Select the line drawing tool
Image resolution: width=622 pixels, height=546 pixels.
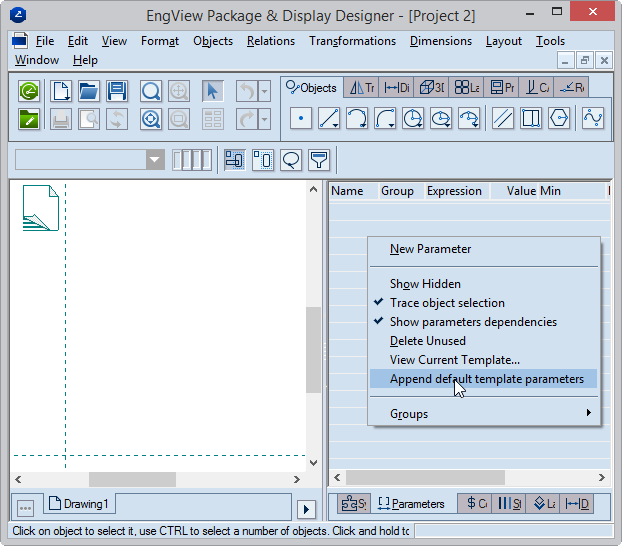pos(329,119)
